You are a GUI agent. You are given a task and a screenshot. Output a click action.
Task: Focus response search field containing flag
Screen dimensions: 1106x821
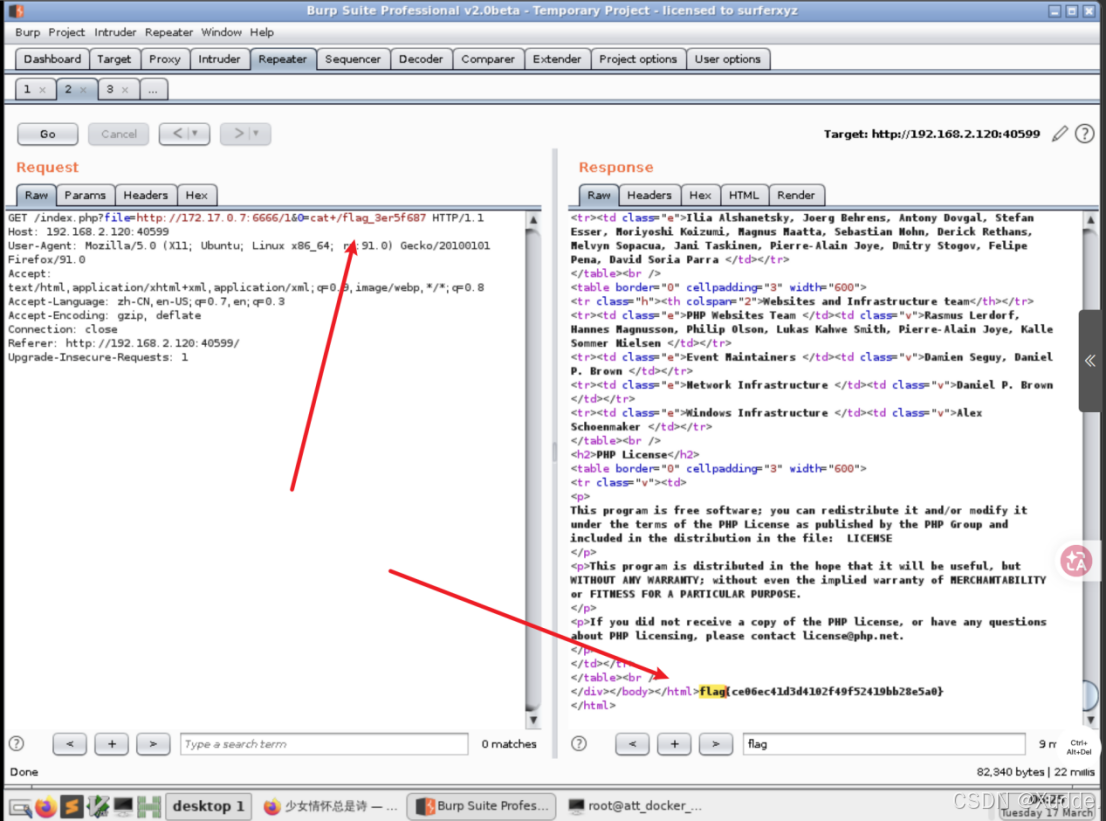click(x=884, y=744)
